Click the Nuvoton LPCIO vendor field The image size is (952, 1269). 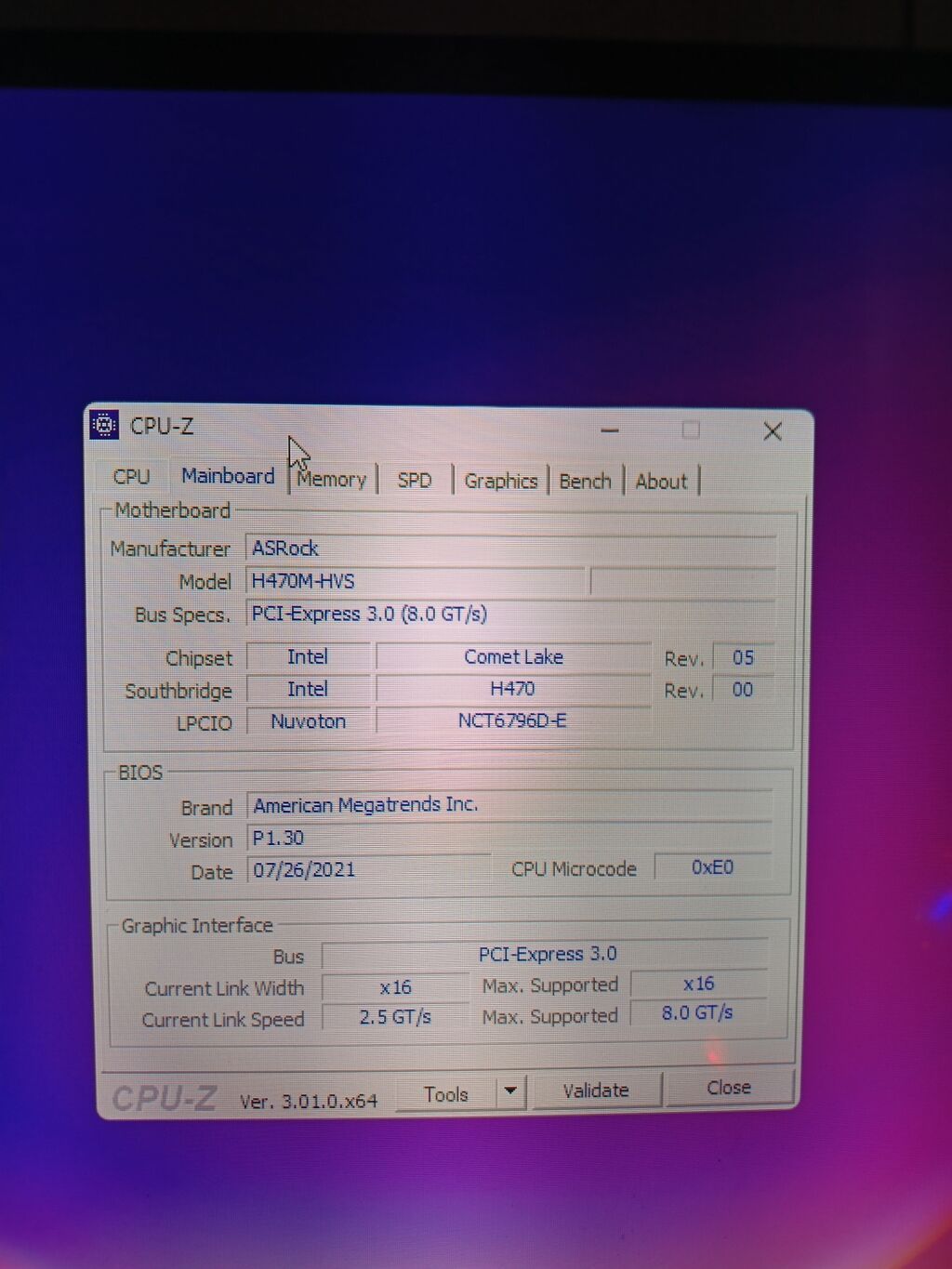308,721
